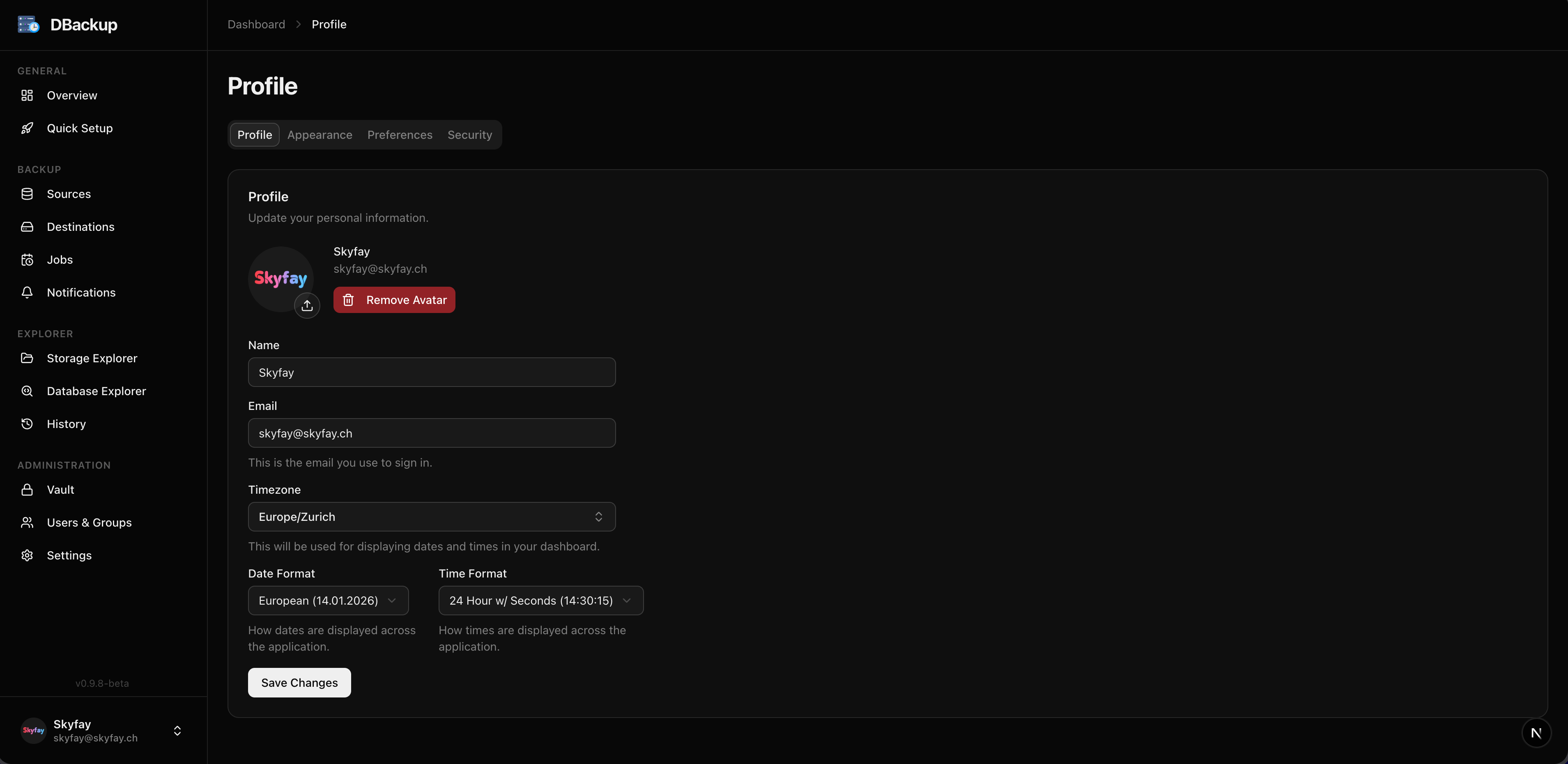Select the Database Explorer magnifier icon
Image resolution: width=1568 pixels, height=764 pixels.
(28, 391)
